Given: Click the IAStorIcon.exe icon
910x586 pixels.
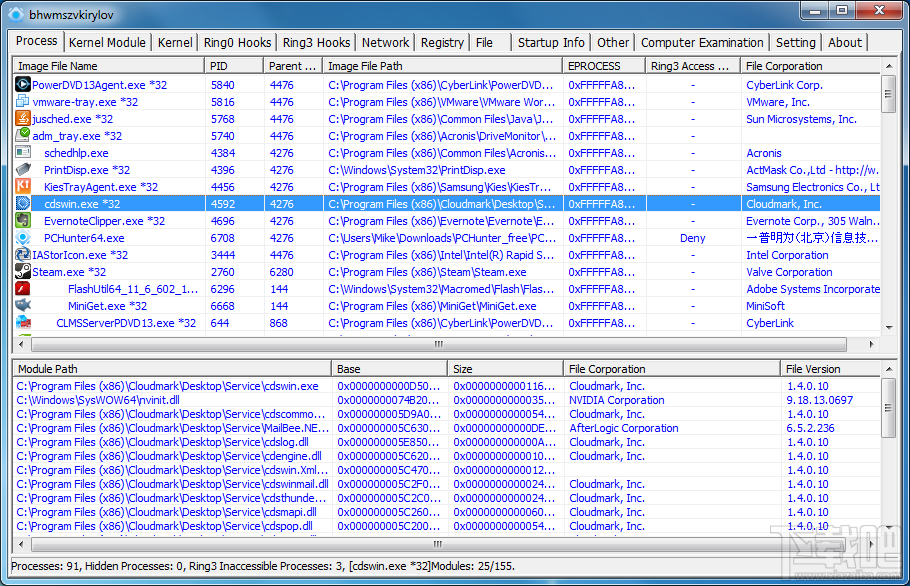Looking at the screenshot, I should [23, 254].
